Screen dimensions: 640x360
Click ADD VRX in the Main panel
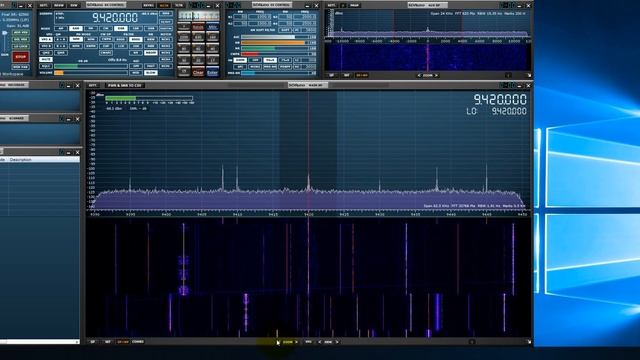pos(20,32)
